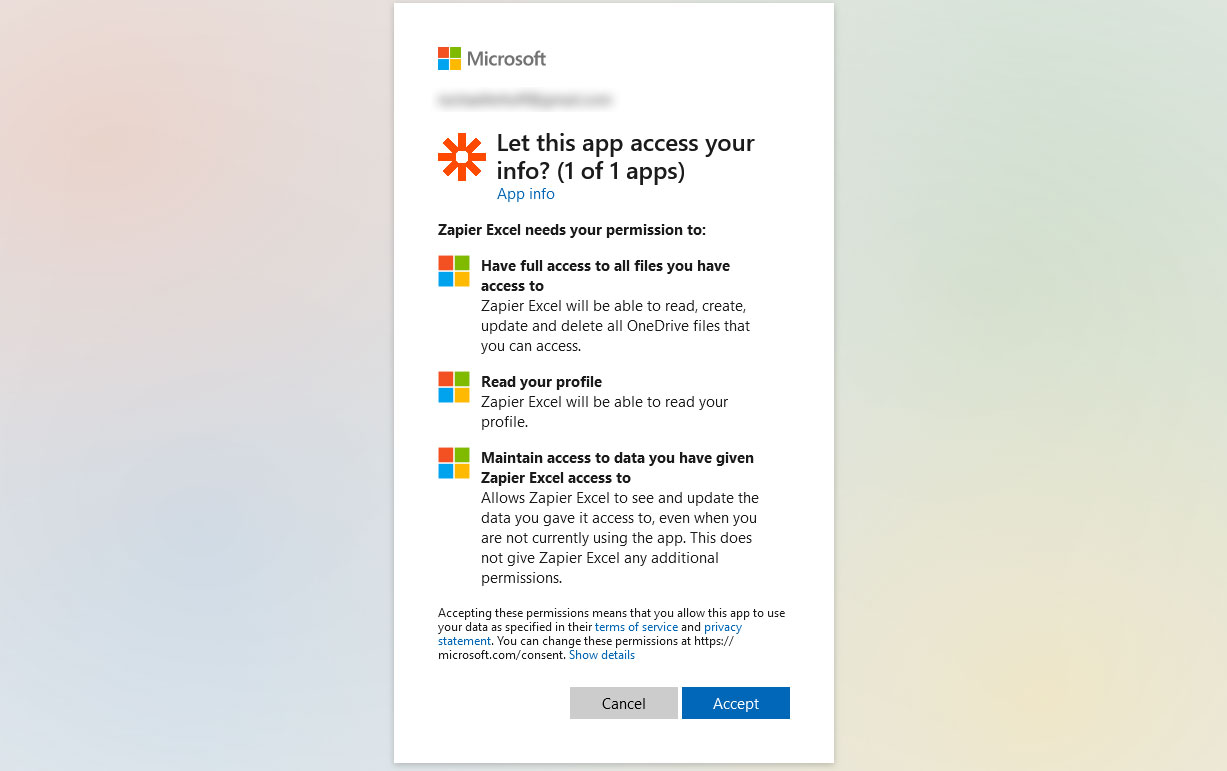Open the App info link
Image resolution: width=1227 pixels, height=771 pixels.
pos(526,194)
